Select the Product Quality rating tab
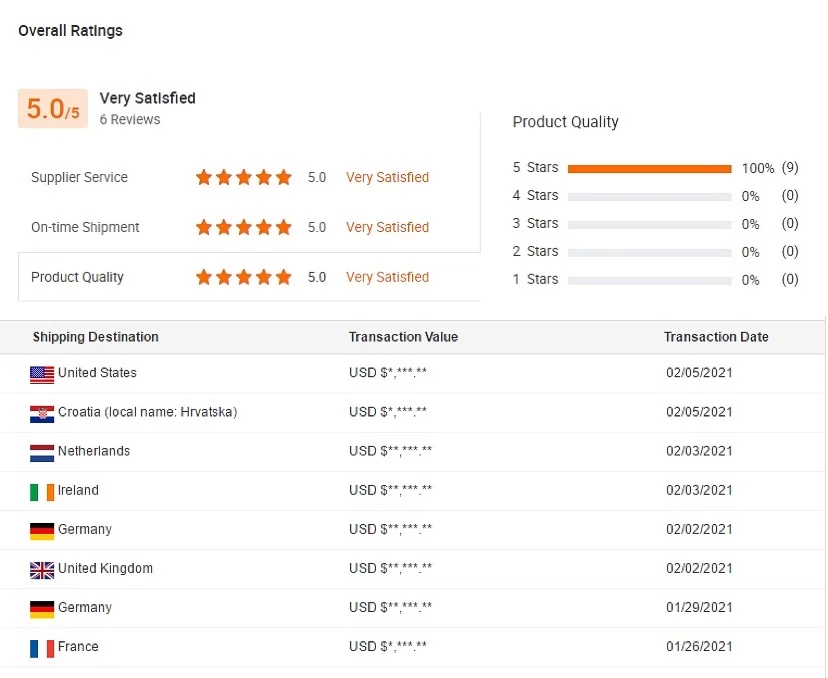828x678 pixels. click(249, 277)
